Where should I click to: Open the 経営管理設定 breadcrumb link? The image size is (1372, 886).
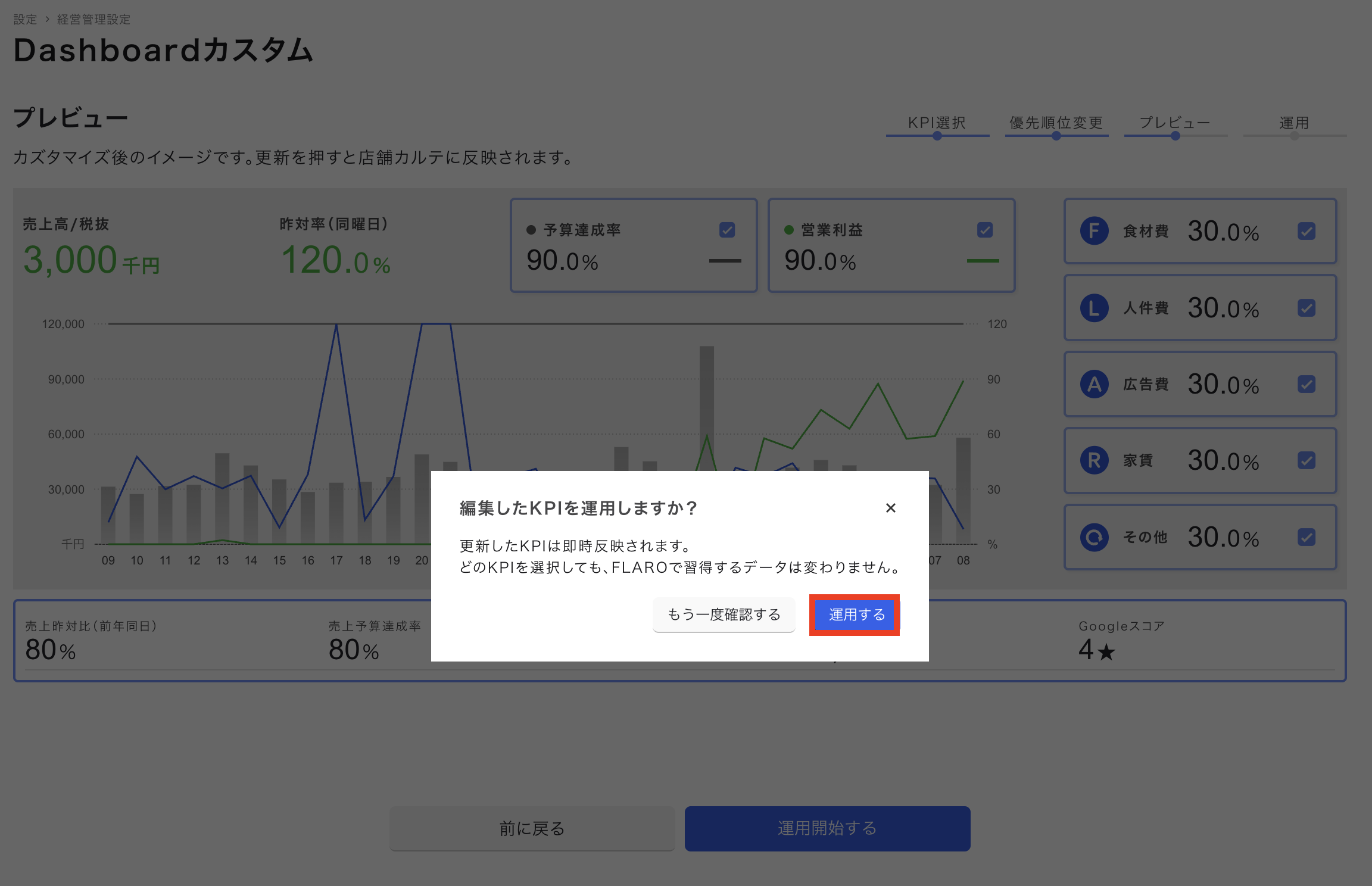pos(93,20)
